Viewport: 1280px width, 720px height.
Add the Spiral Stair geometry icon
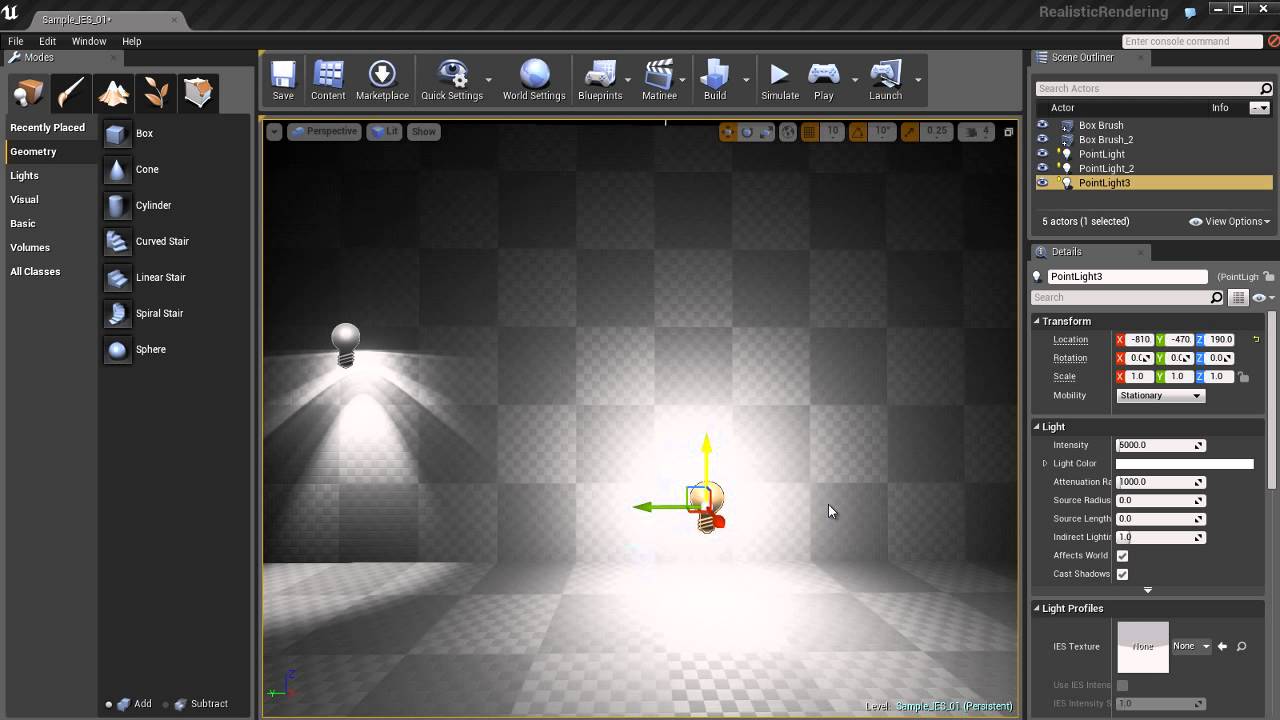tap(118, 313)
